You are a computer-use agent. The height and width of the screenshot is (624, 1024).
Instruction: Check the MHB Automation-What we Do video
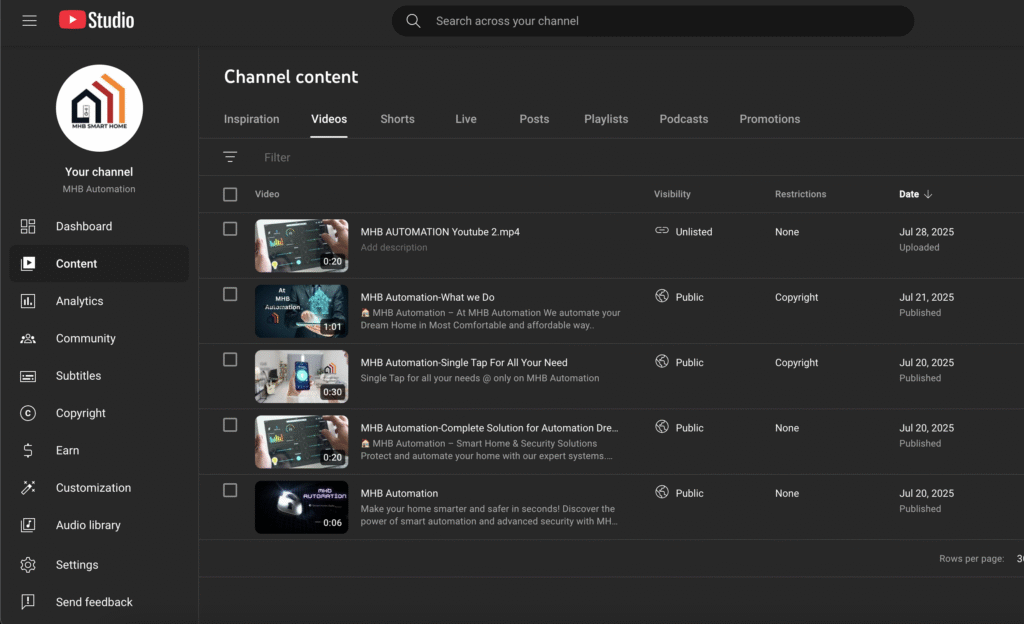230,294
